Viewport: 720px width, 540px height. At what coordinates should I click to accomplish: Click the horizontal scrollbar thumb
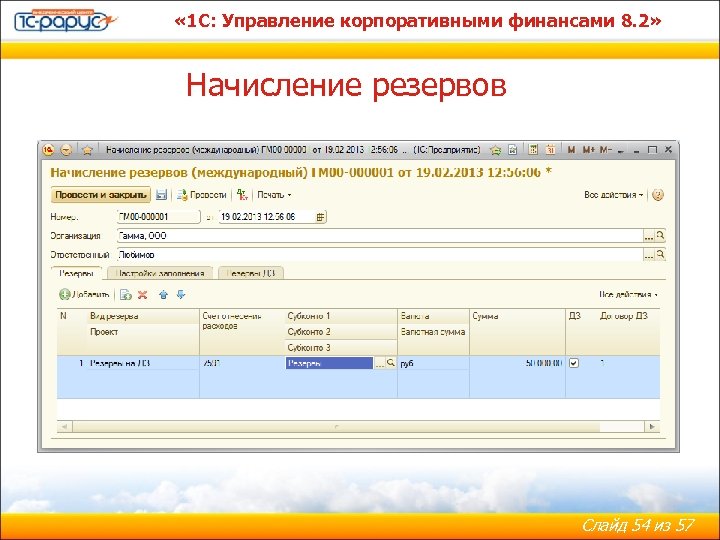(336, 427)
